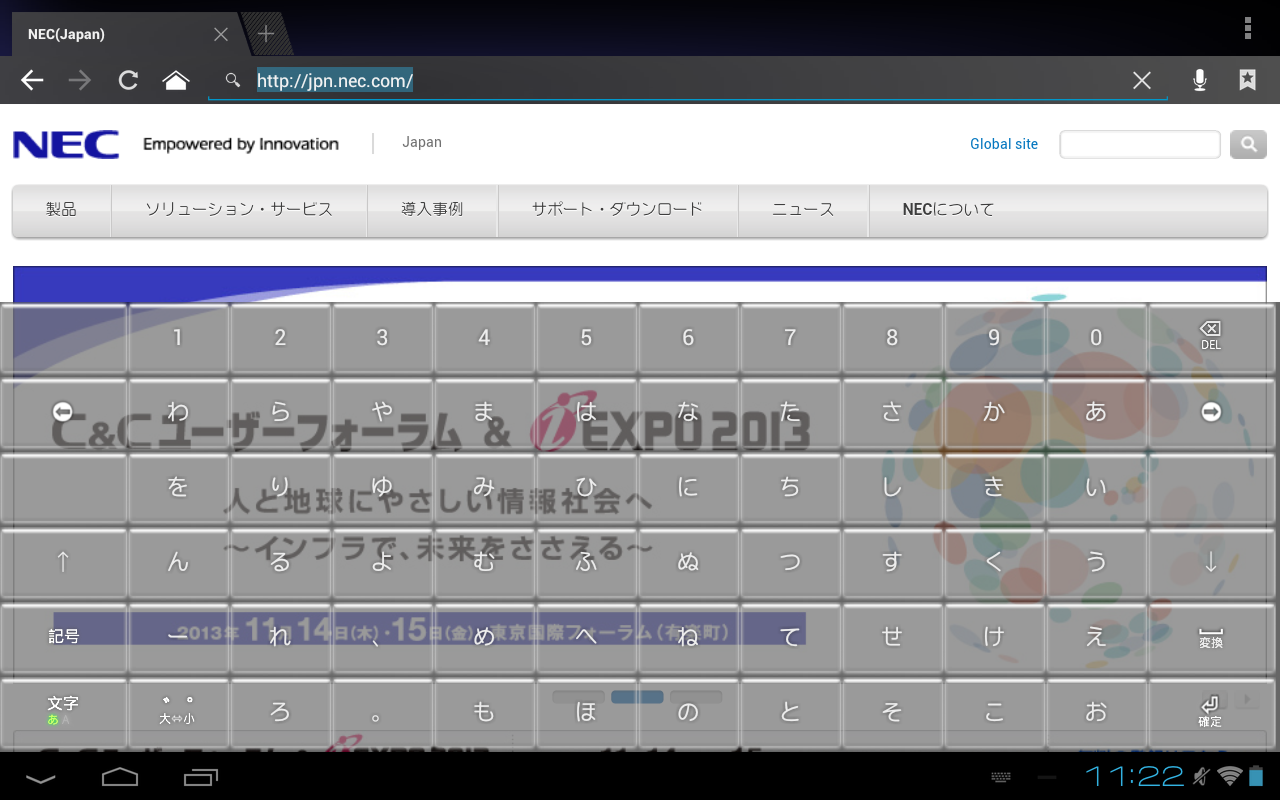The image size is (1280, 800).
Task: Open the 製品 menu
Action: point(61,210)
